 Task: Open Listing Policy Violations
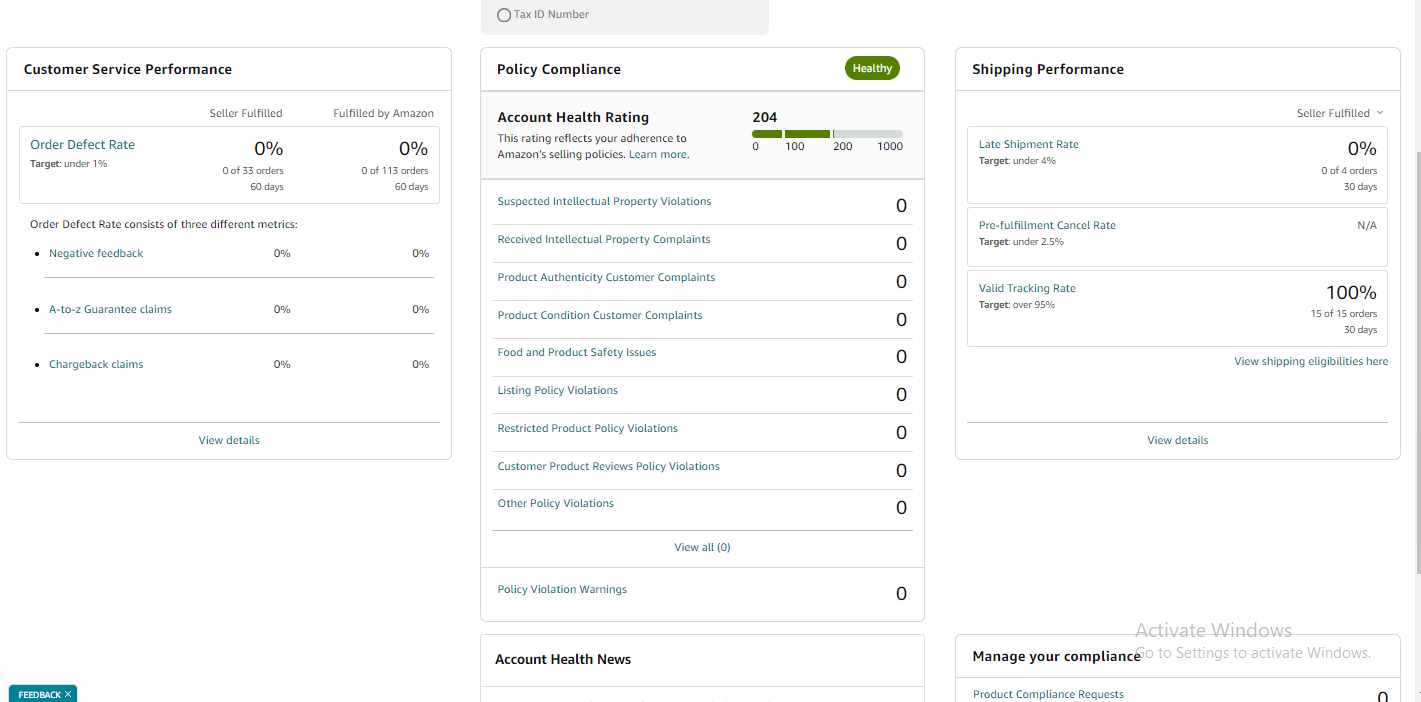[557, 391]
